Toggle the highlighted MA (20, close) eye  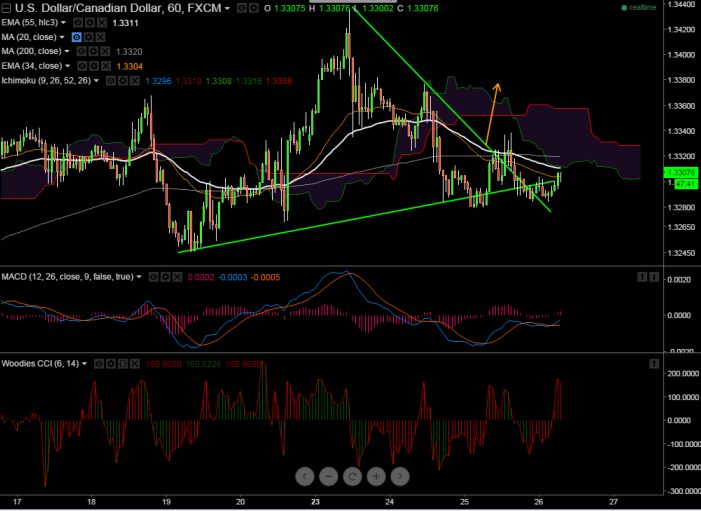[x=76, y=37]
